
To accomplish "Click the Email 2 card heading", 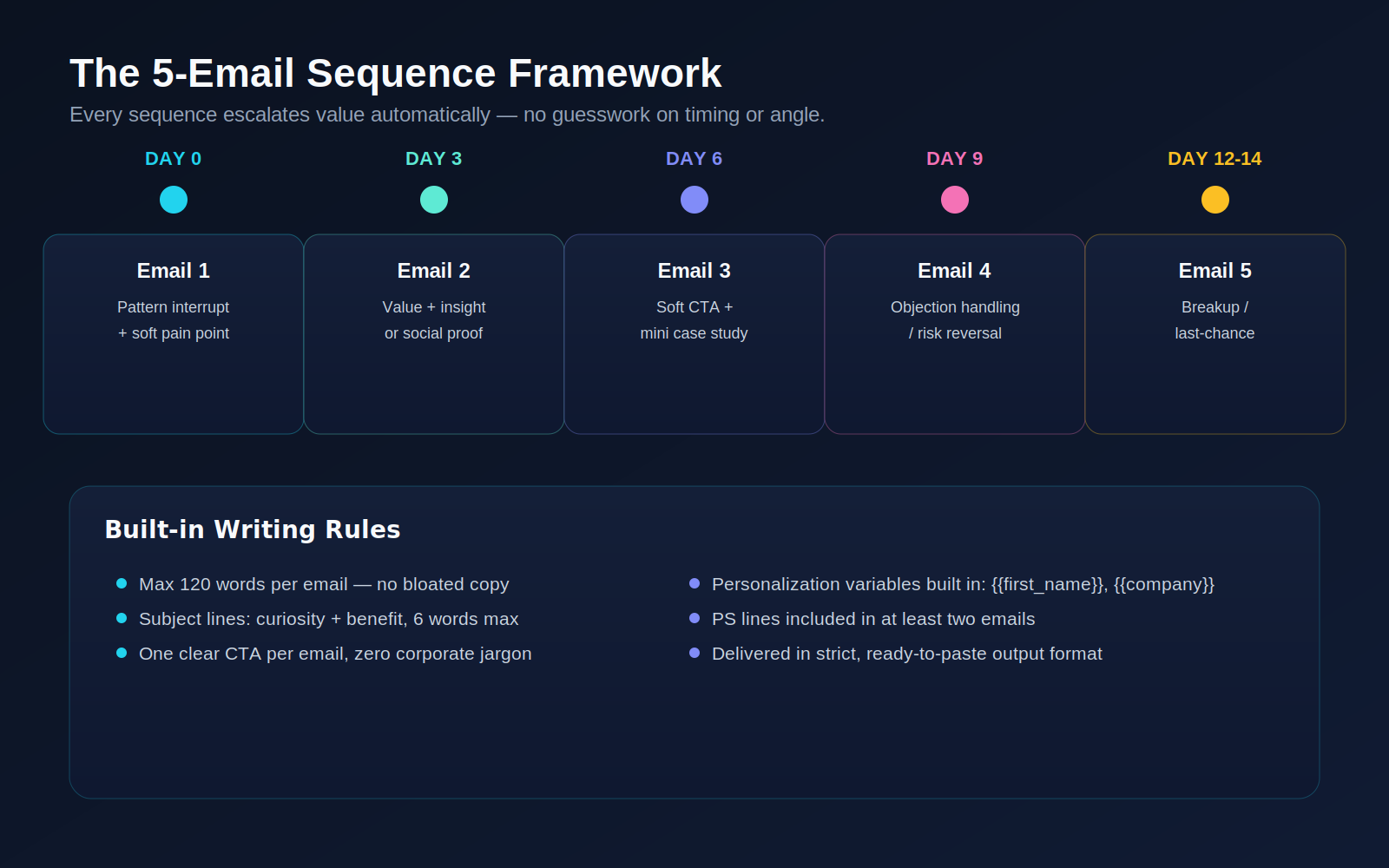I will pos(434,271).
